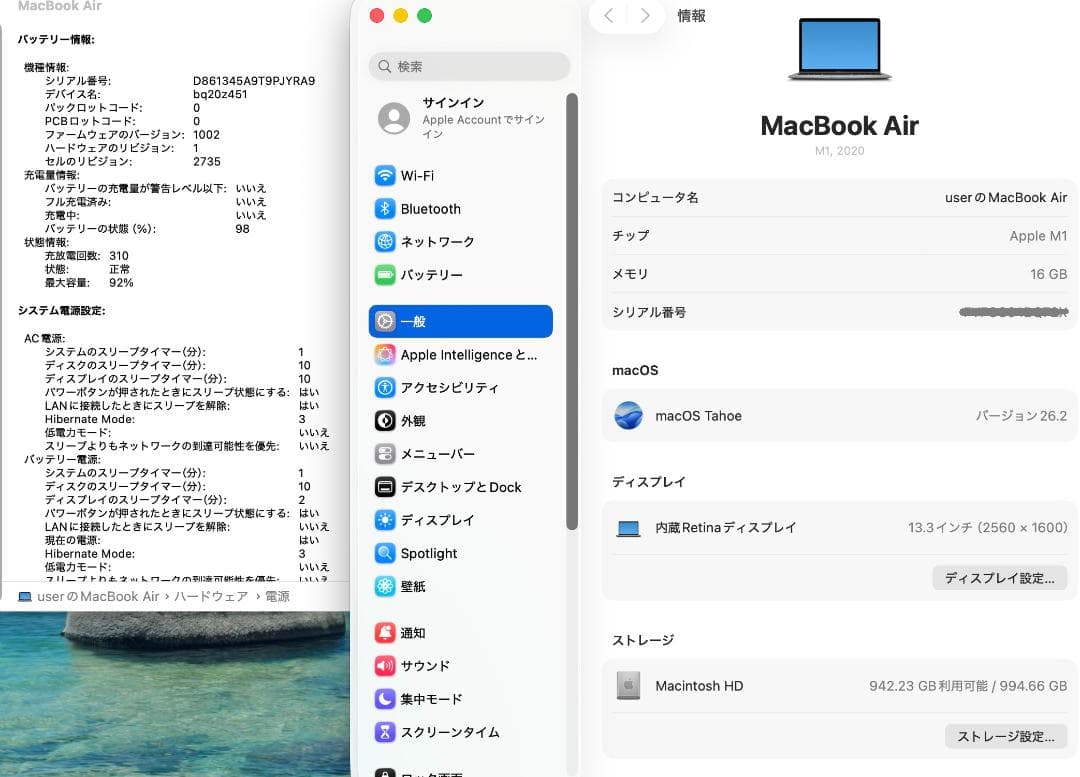Image resolution: width=1080 pixels, height=777 pixels.
Task: Click the ディスプレイ設定… button
Action: (x=999, y=577)
